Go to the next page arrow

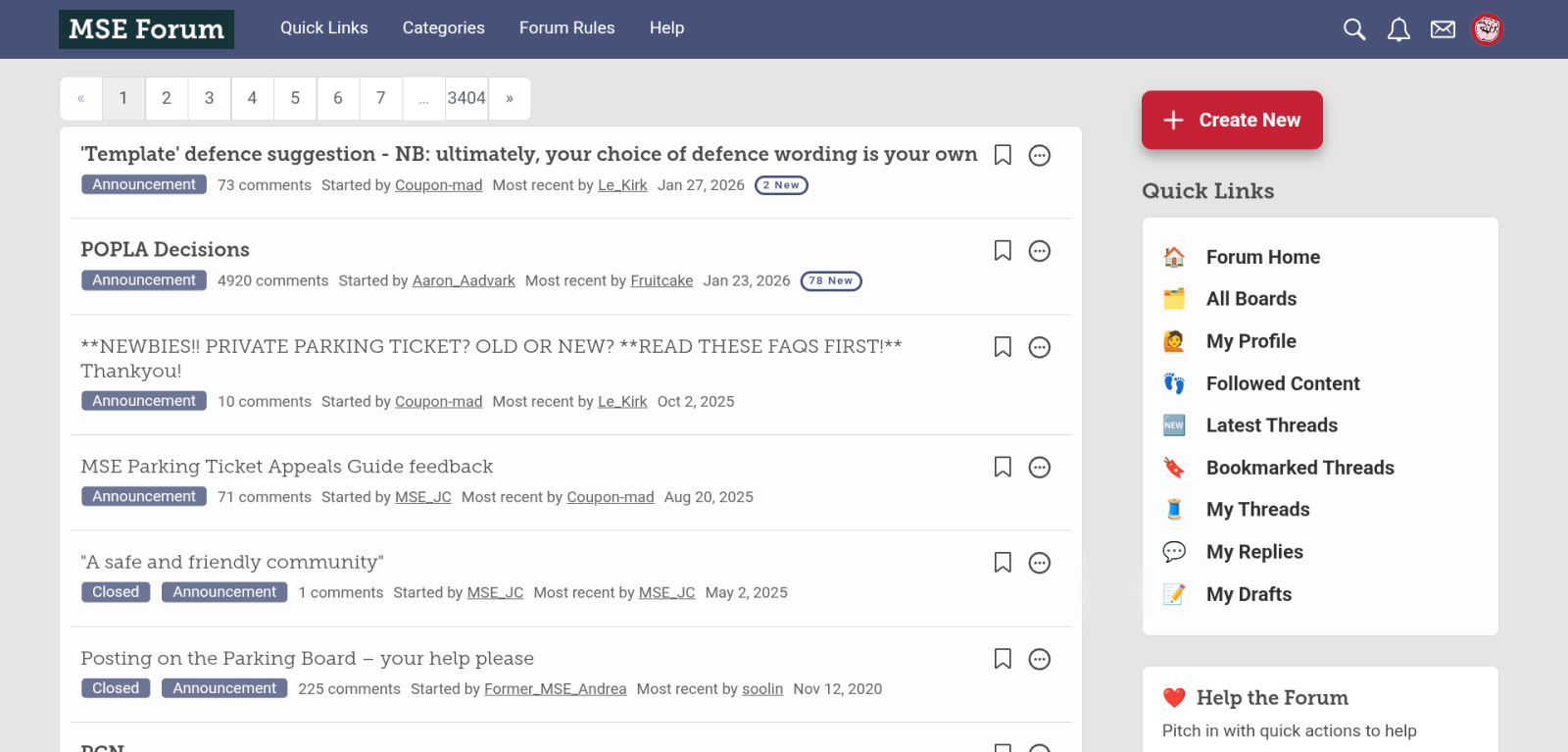click(510, 98)
